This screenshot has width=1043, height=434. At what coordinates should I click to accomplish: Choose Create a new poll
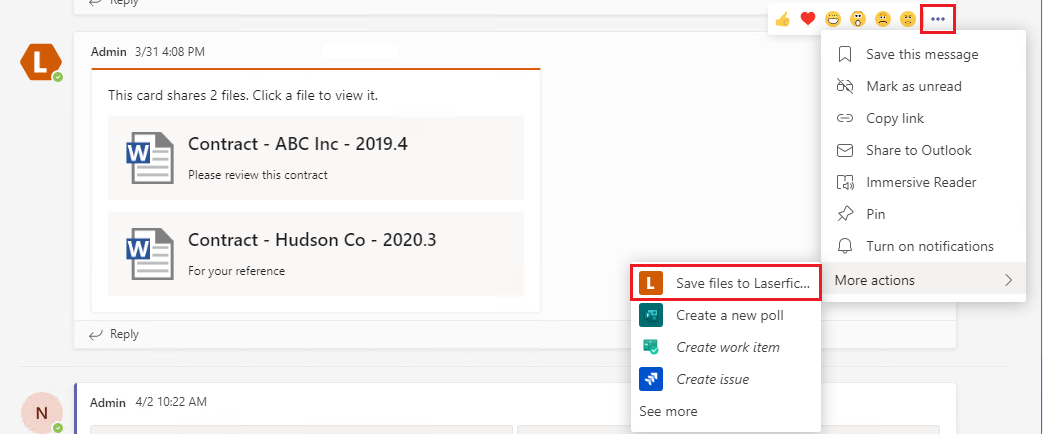pyautogui.click(x=726, y=315)
